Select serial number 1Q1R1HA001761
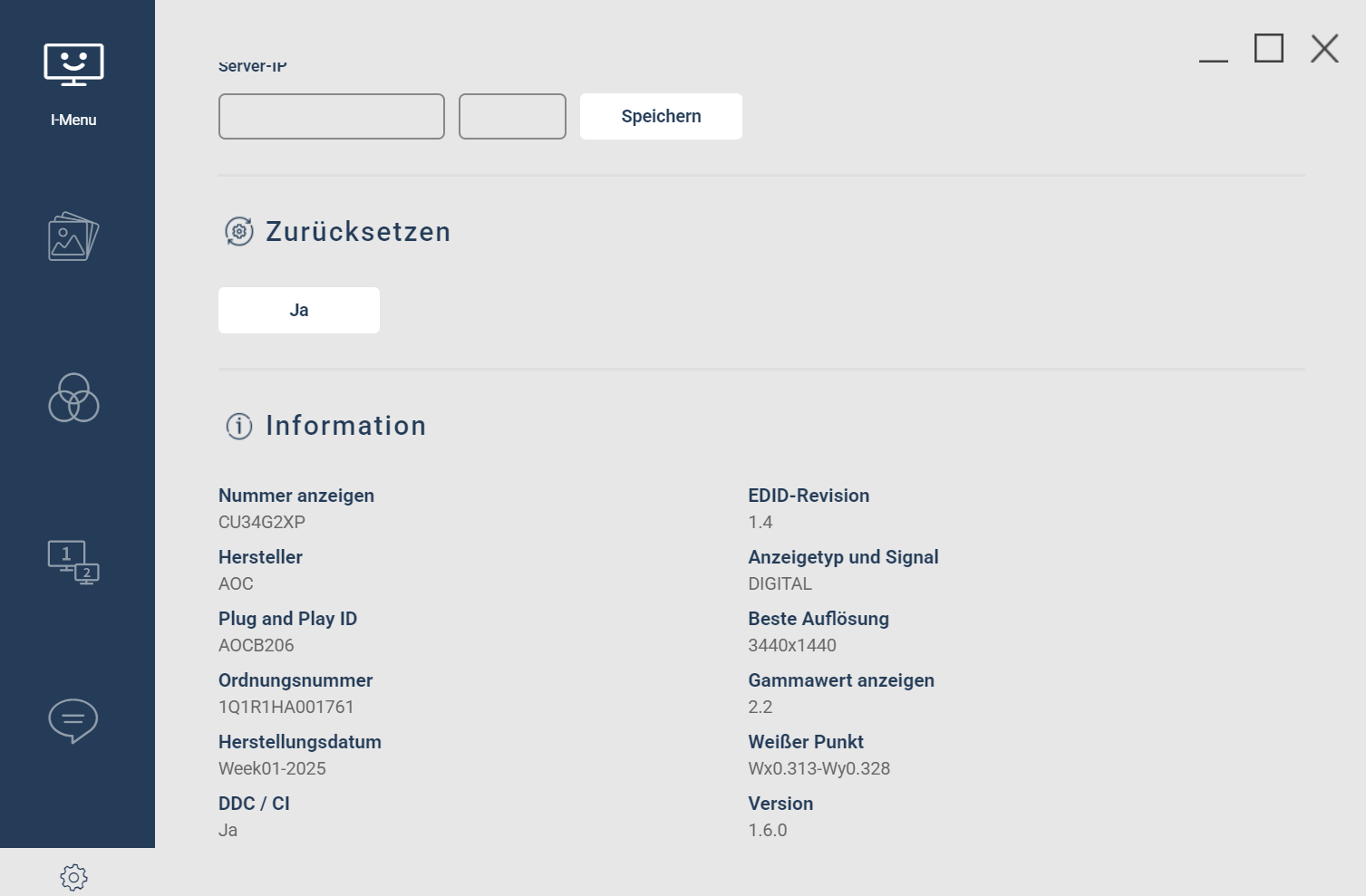This screenshot has height=896, width=1366. click(x=286, y=707)
